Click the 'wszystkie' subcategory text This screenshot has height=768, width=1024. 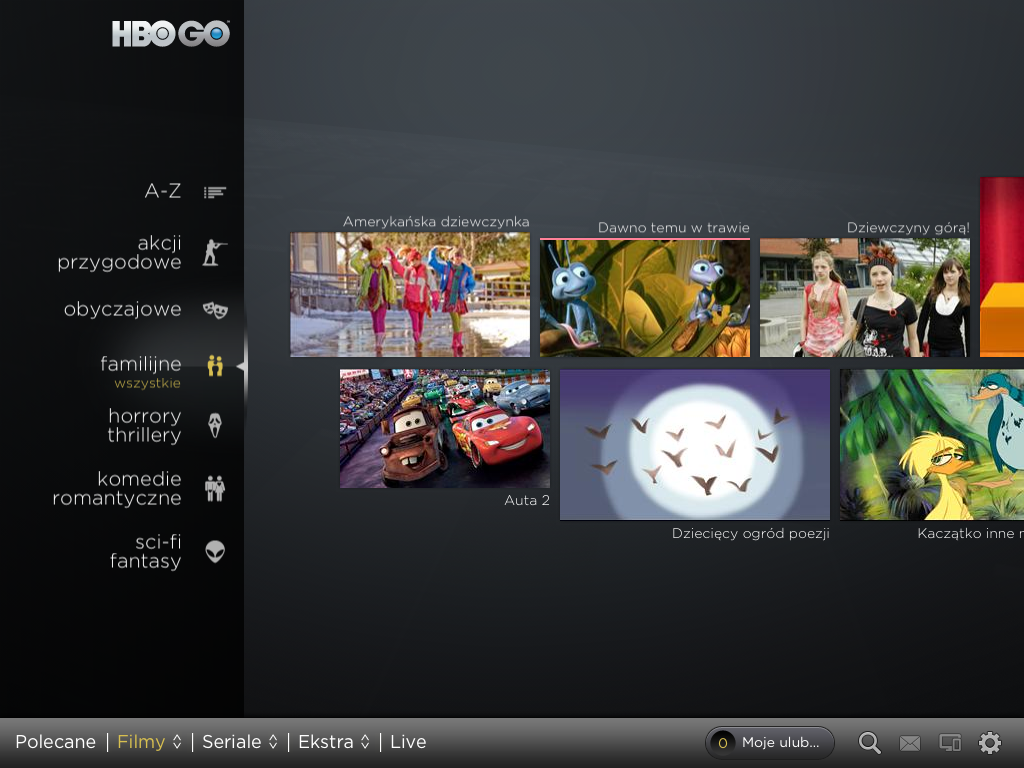148,383
